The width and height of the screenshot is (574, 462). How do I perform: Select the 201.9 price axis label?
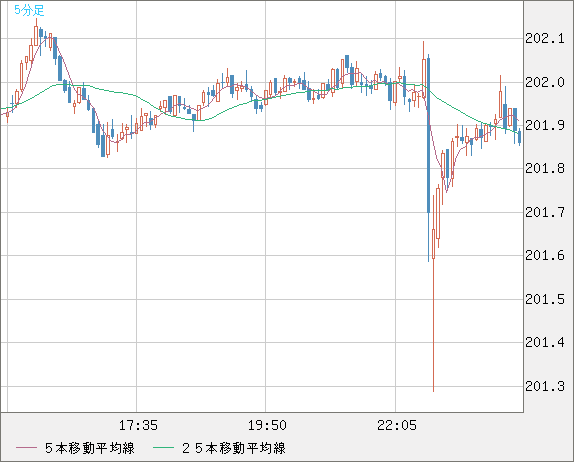click(x=545, y=126)
